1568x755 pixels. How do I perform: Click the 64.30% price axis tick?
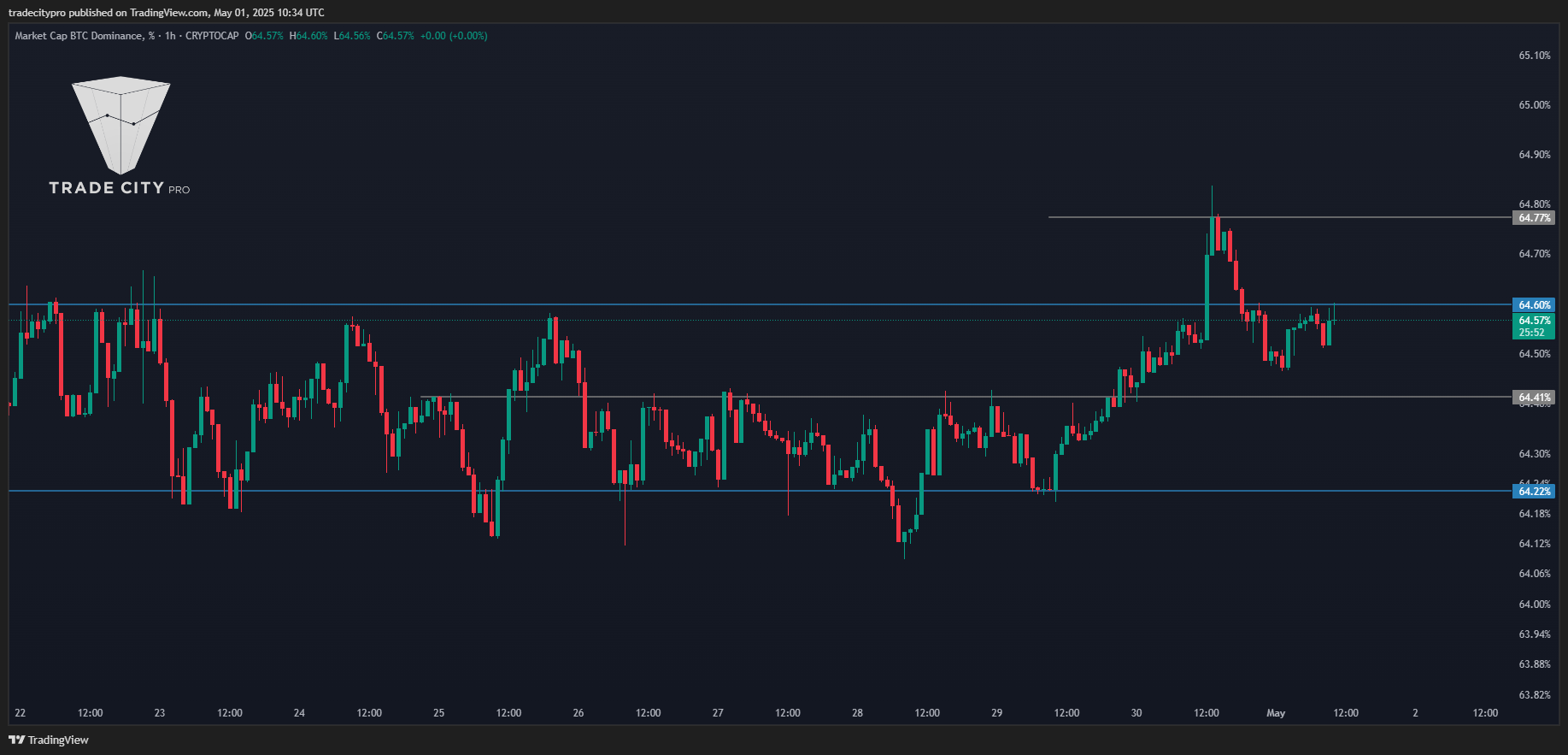1535,454
